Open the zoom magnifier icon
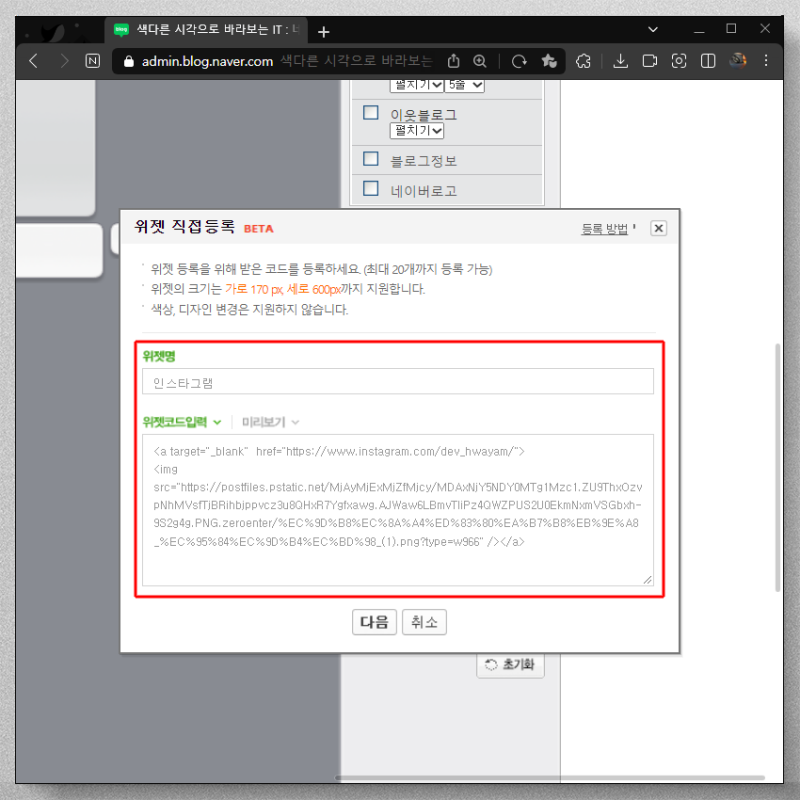 coord(480,61)
